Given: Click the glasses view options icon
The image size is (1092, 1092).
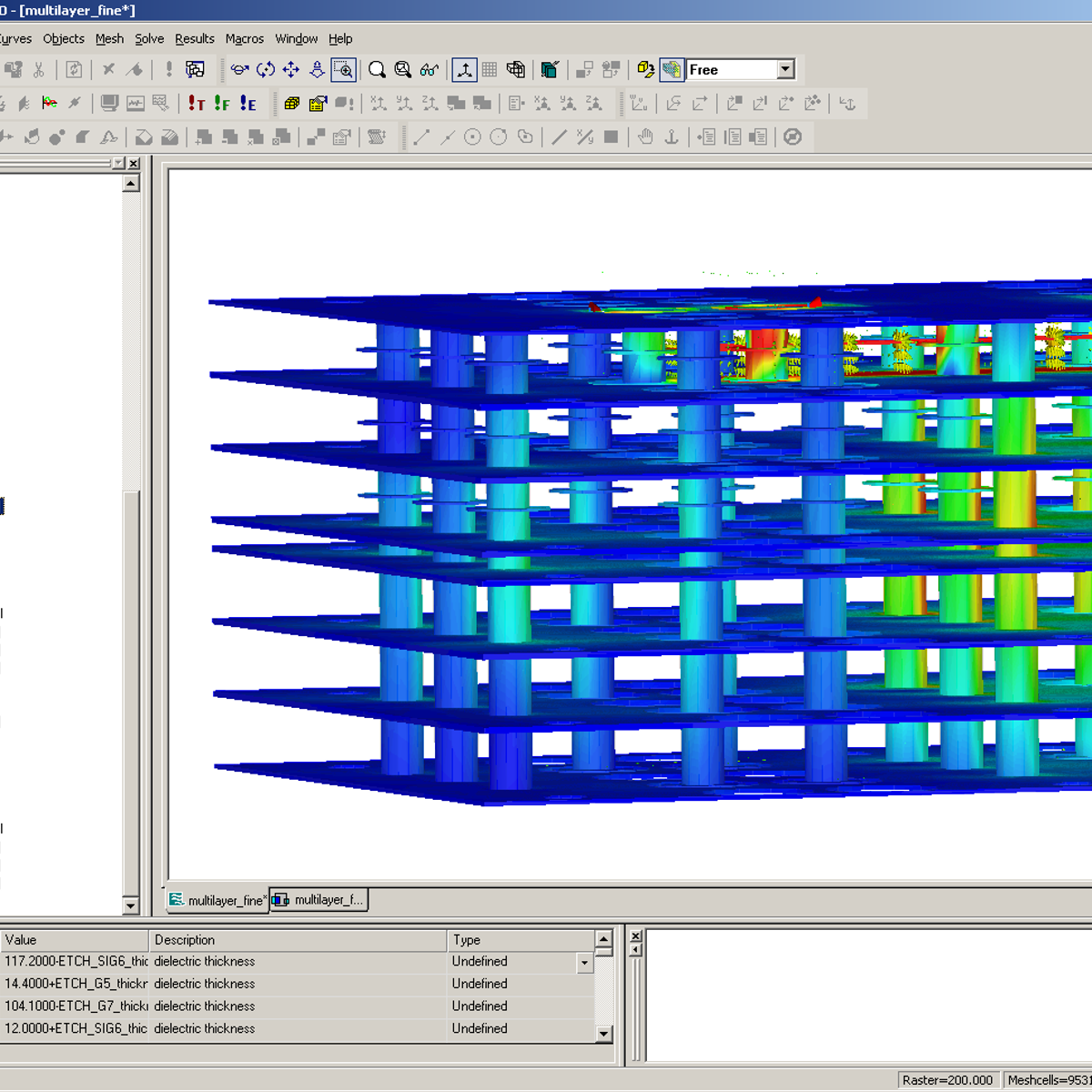Looking at the screenshot, I should click(x=430, y=69).
